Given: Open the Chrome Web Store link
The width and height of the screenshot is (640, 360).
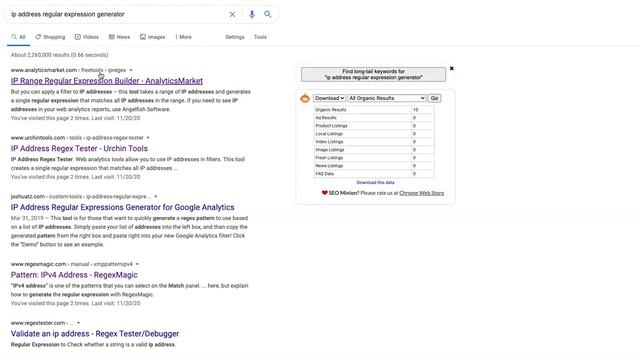Looking at the screenshot, I should [x=421, y=193].
